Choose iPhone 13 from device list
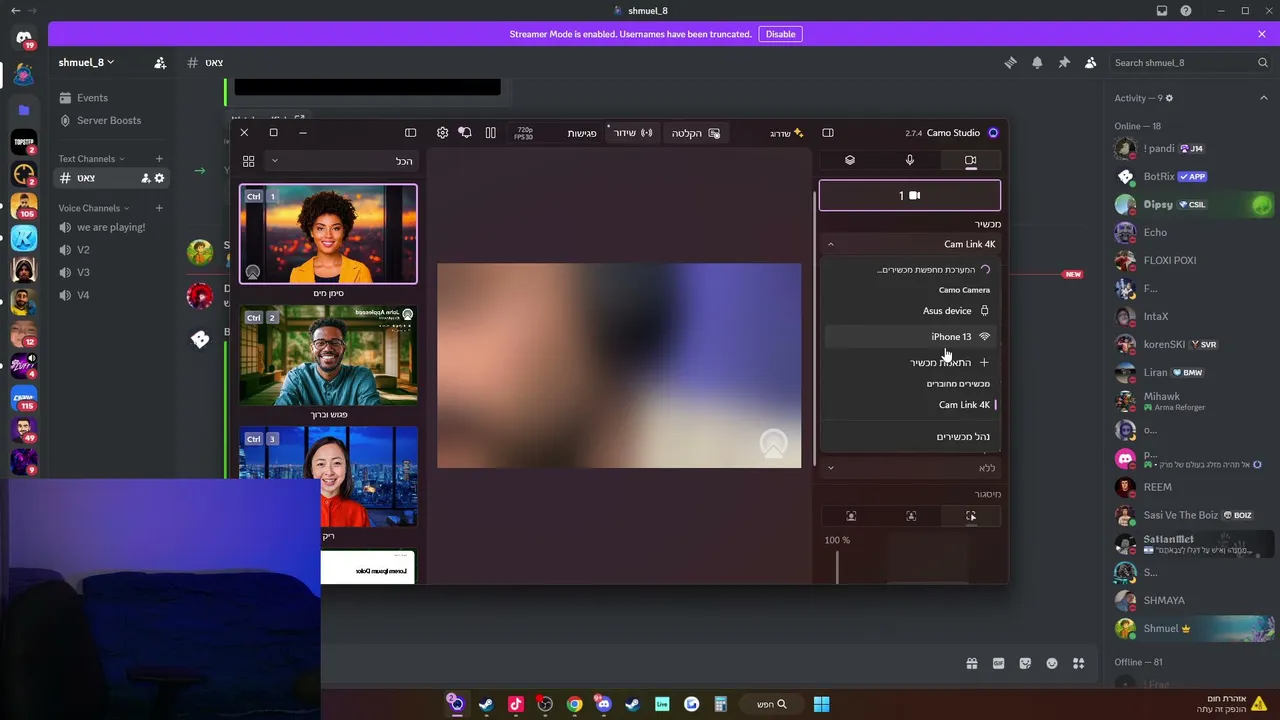 pos(910,337)
